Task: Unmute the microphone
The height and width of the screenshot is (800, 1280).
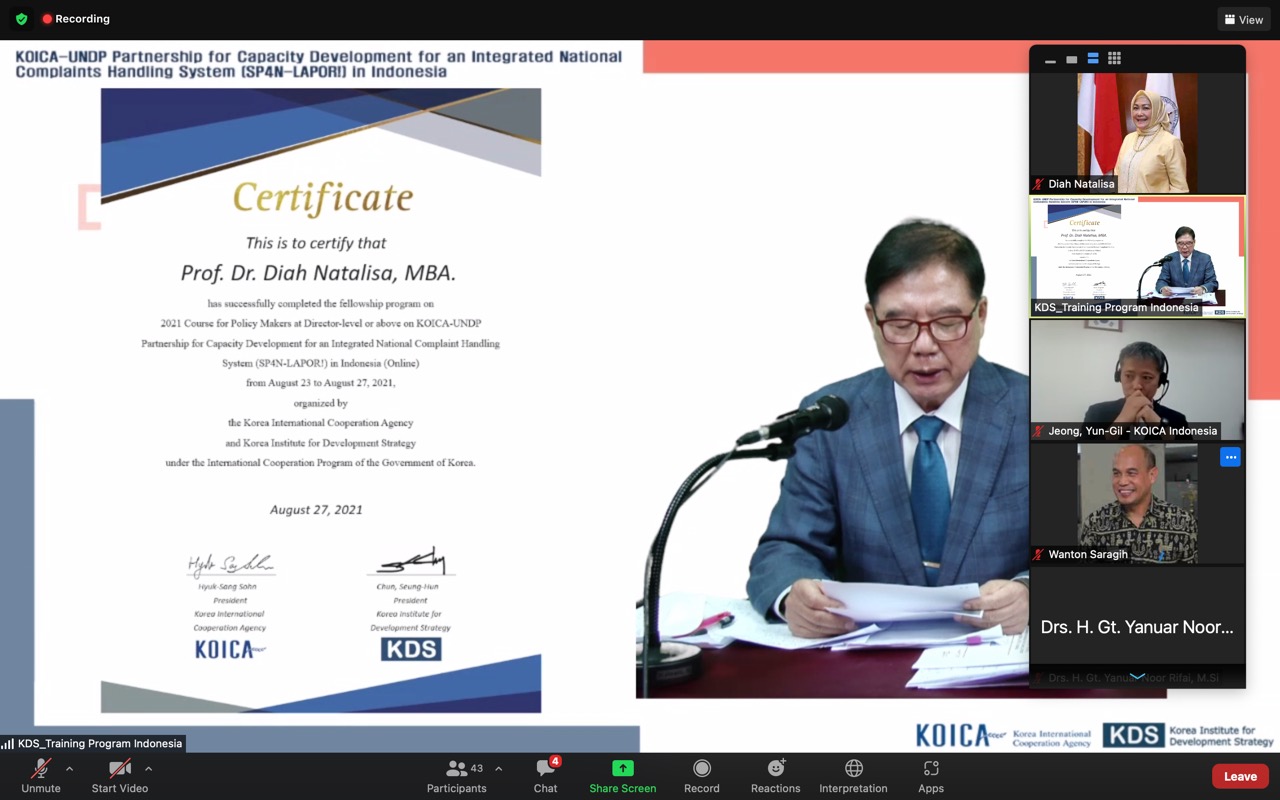Action: pyautogui.click(x=41, y=776)
